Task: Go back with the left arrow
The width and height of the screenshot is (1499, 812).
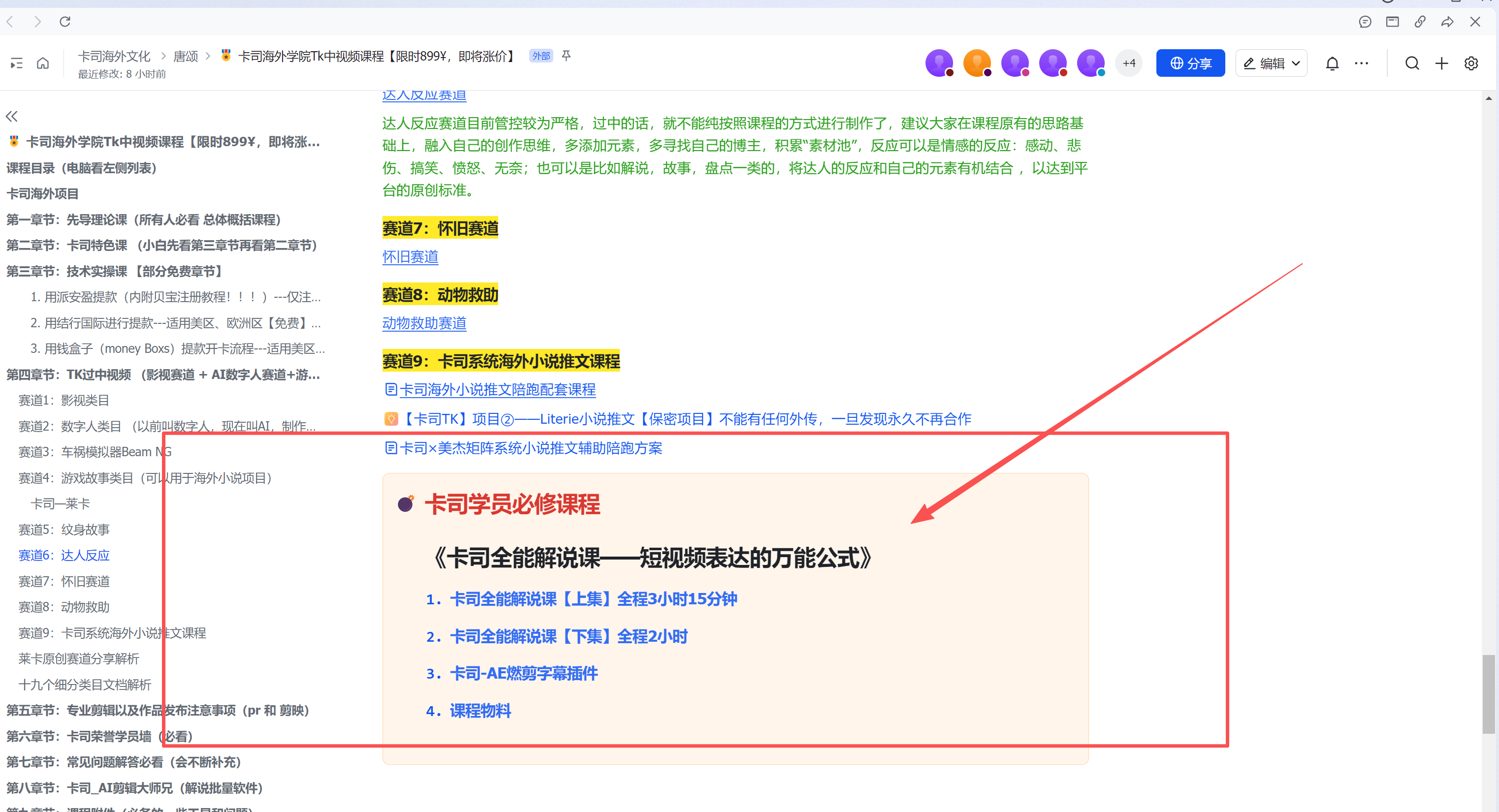Action: (x=10, y=22)
